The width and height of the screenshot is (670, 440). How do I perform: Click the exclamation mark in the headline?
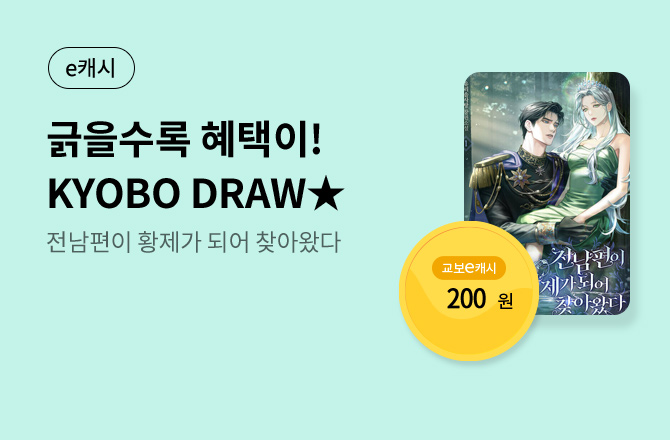tap(316, 138)
